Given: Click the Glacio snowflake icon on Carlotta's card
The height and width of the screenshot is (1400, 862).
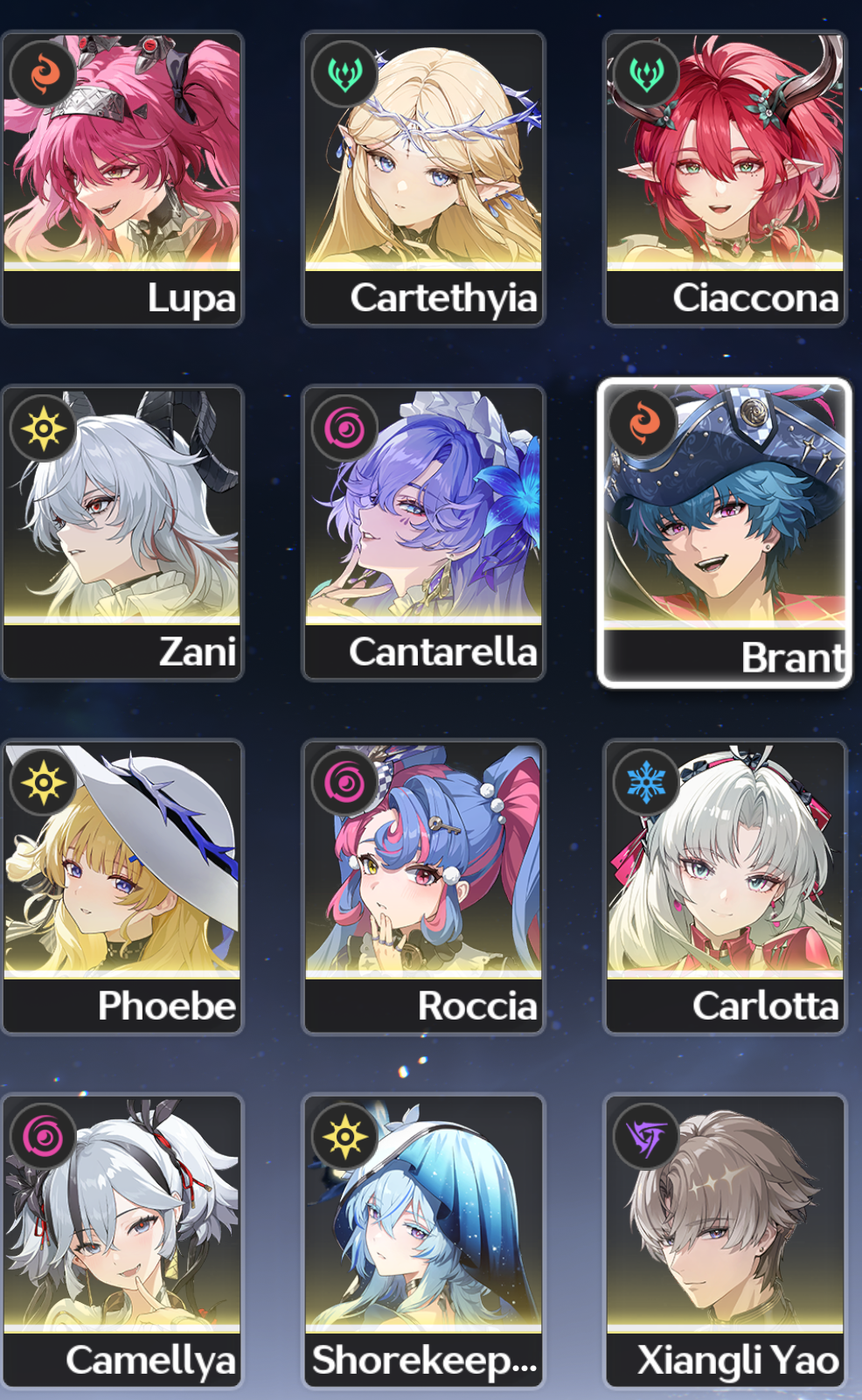Looking at the screenshot, I should click(646, 782).
